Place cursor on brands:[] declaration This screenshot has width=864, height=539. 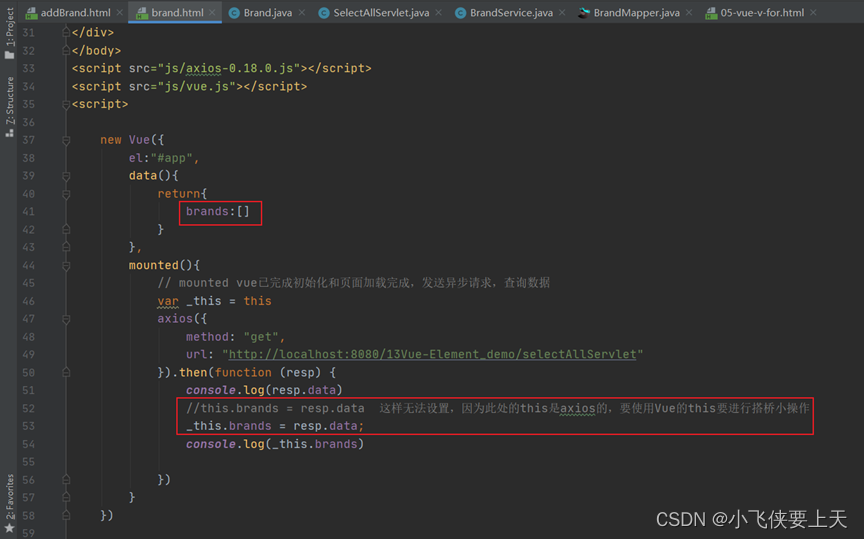pos(218,212)
